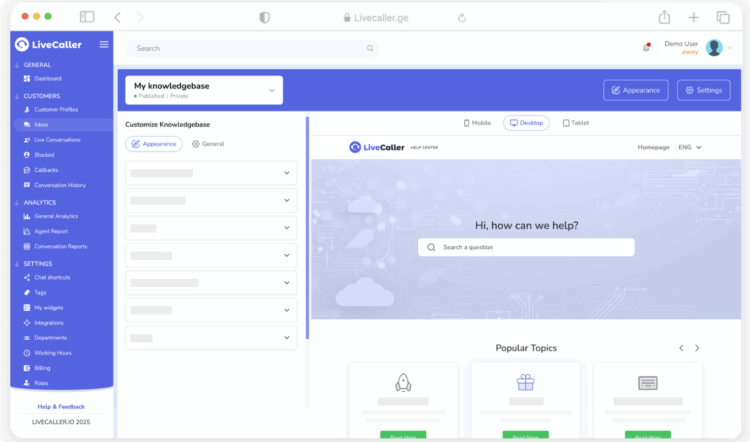Open the Help & Feedback link
Viewport: 750px width, 442px height.
pyautogui.click(x=61, y=407)
